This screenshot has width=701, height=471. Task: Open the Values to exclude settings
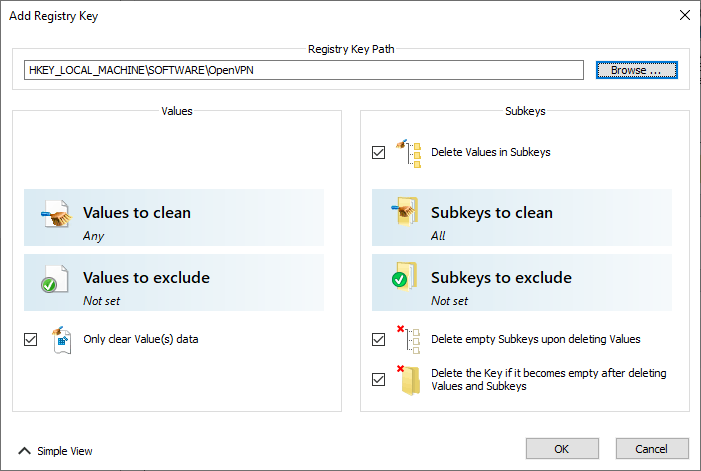[174, 282]
